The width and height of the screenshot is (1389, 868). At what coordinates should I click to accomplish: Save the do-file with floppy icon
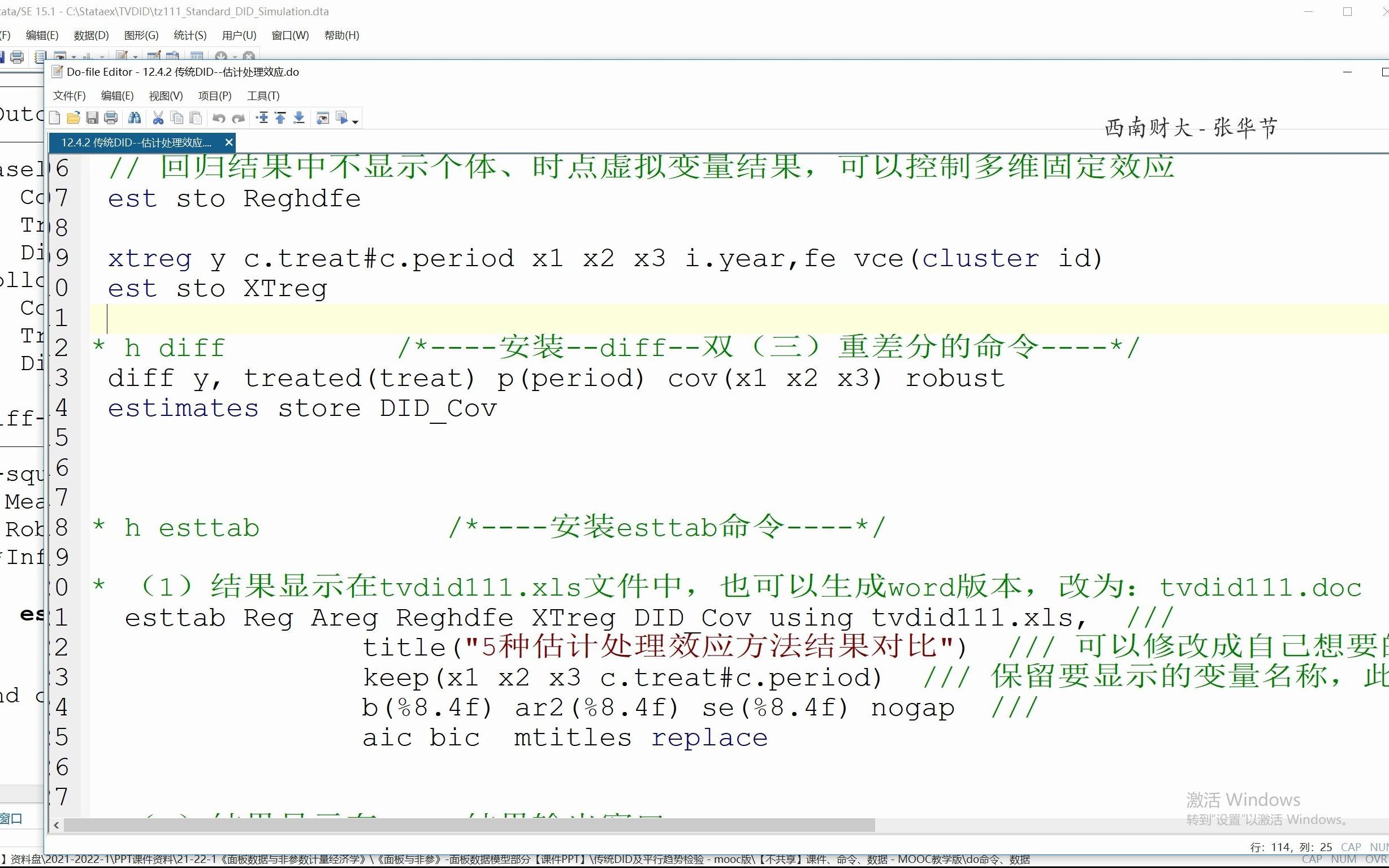[92, 118]
